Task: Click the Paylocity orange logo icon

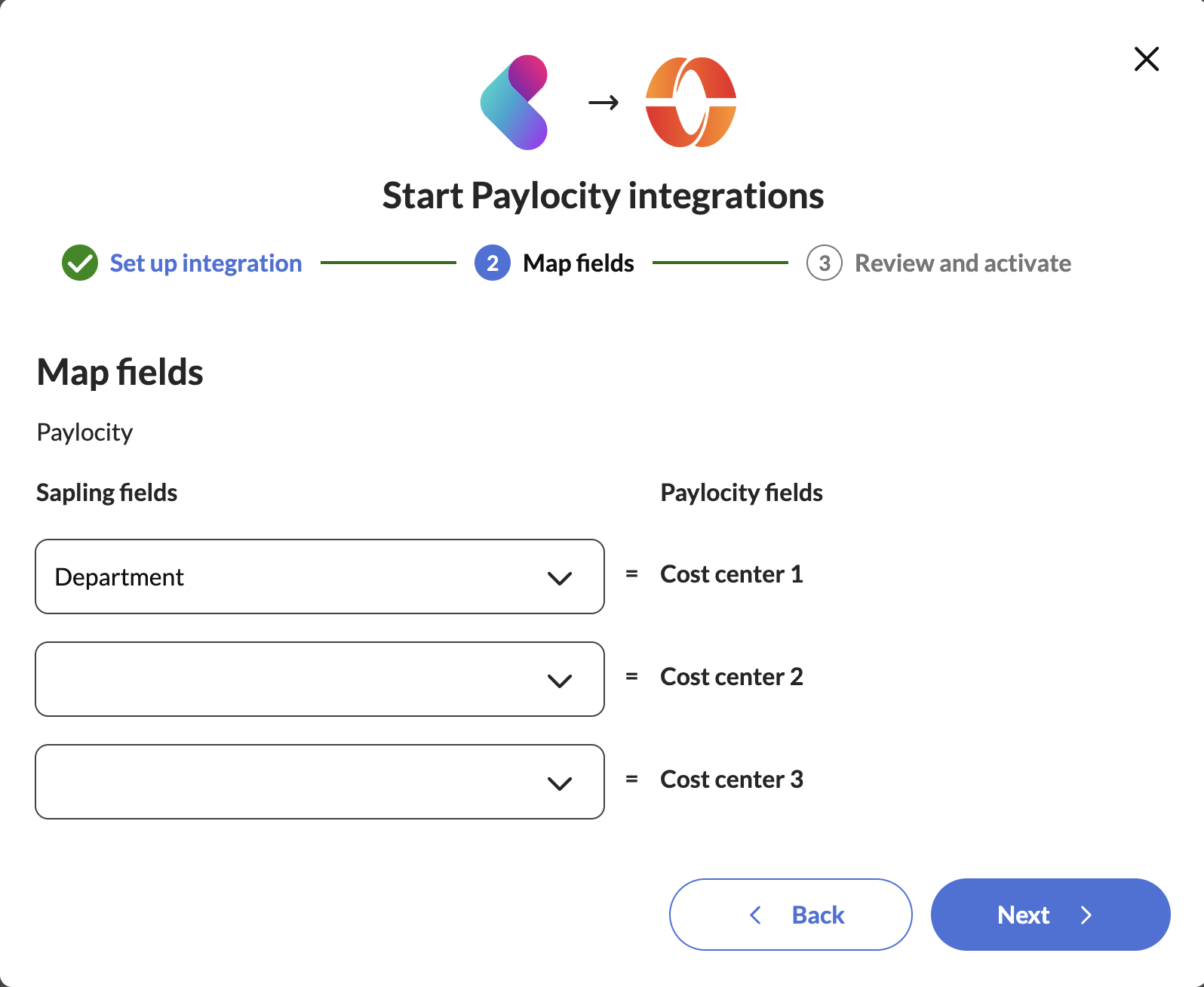Action: coord(690,103)
